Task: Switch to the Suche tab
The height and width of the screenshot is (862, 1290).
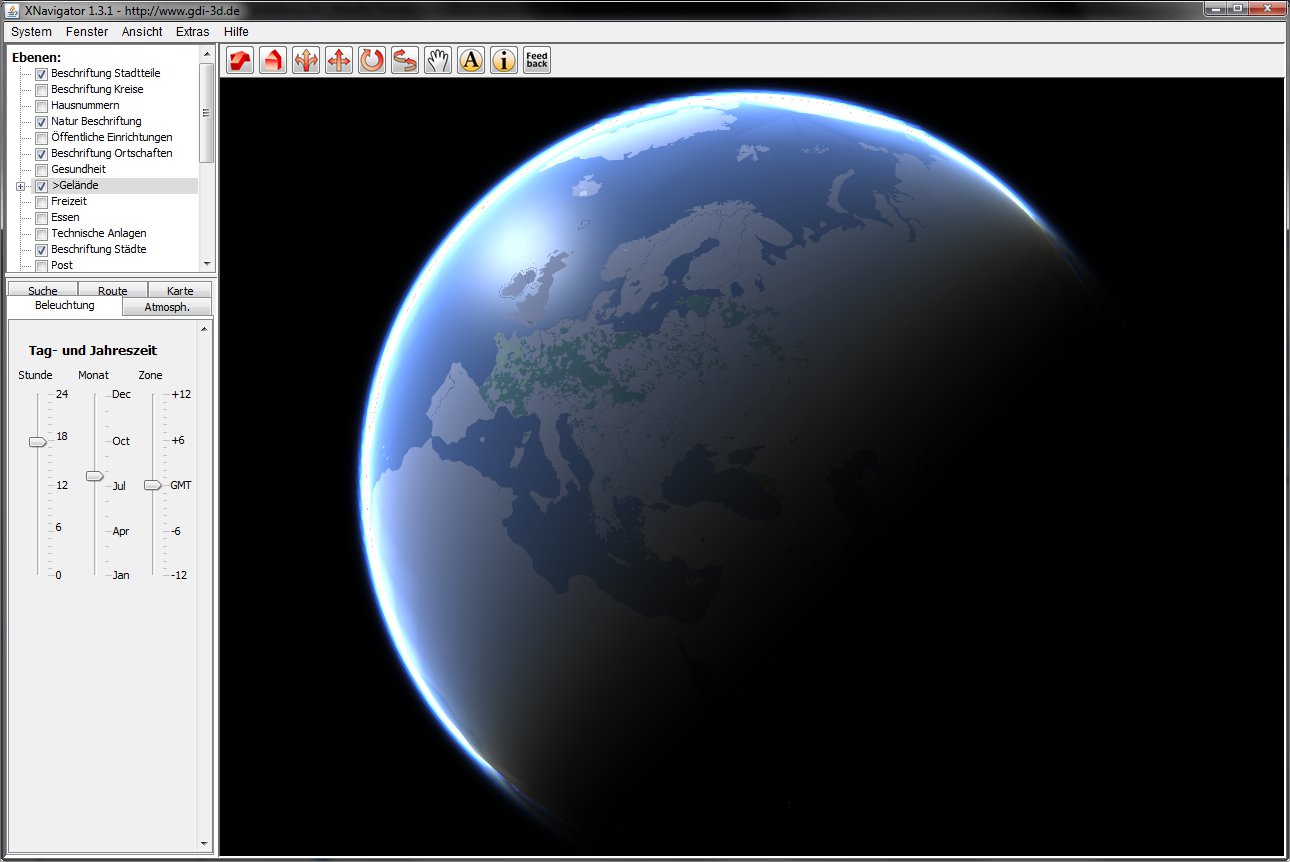Action: click(x=43, y=290)
